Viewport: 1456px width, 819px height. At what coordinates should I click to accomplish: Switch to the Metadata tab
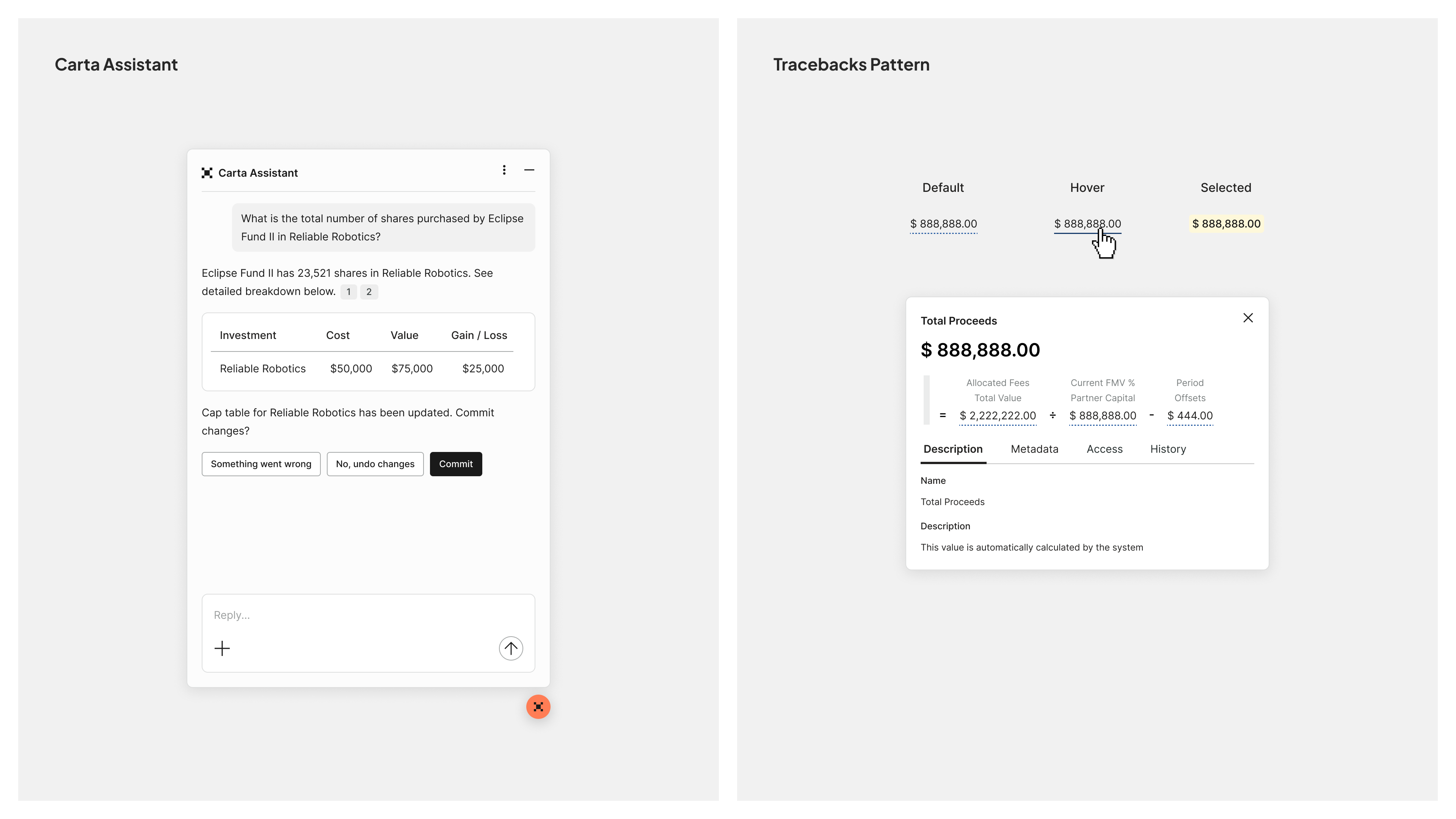(1034, 449)
